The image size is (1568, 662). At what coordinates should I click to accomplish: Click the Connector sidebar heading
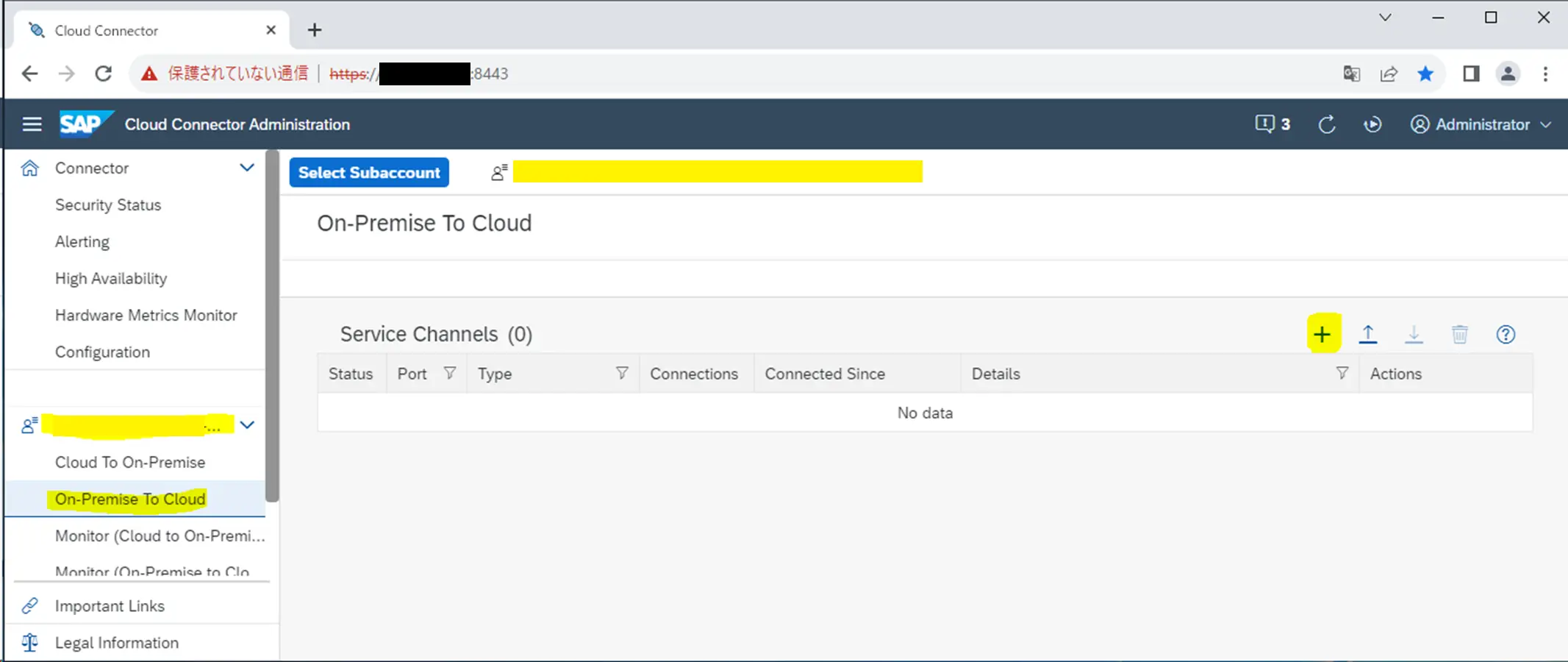pos(92,168)
